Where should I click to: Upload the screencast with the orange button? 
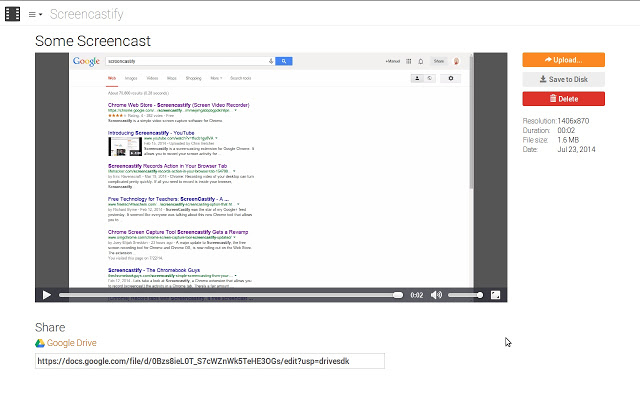pyautogui.click(x=563, y=60)
